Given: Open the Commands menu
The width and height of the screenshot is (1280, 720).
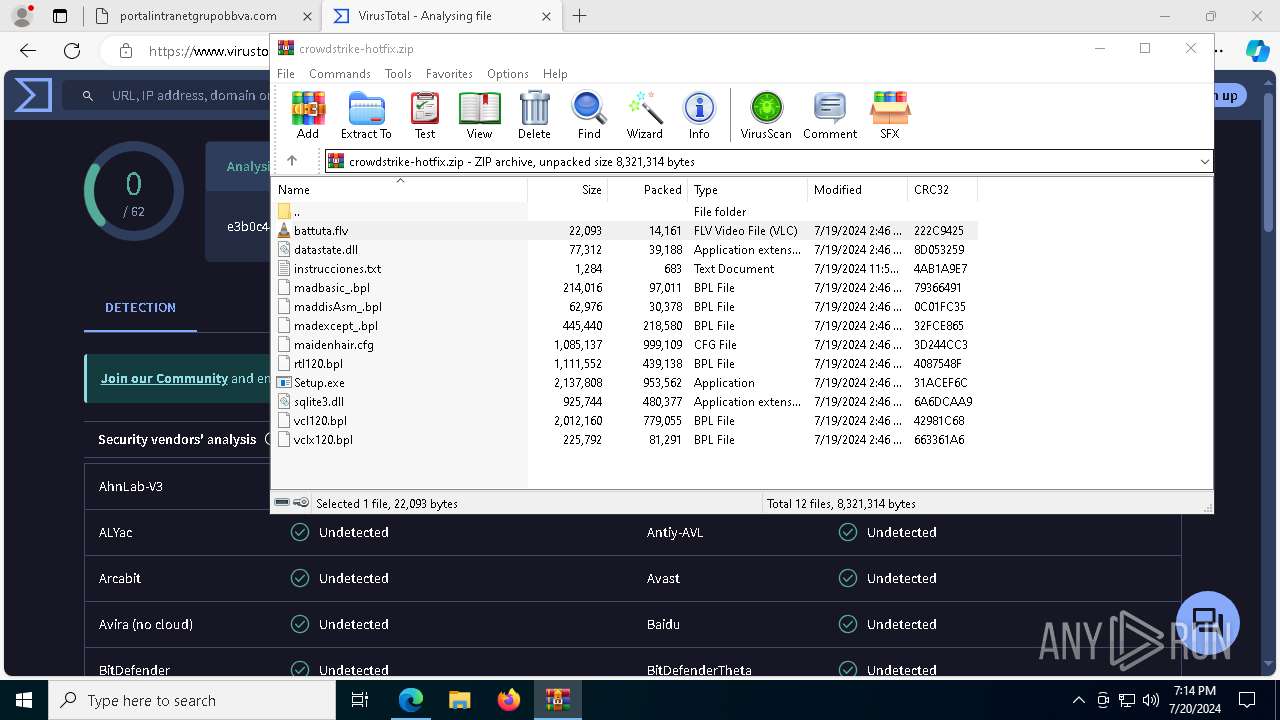Looking at the screenshot, I should pos(340,74).
